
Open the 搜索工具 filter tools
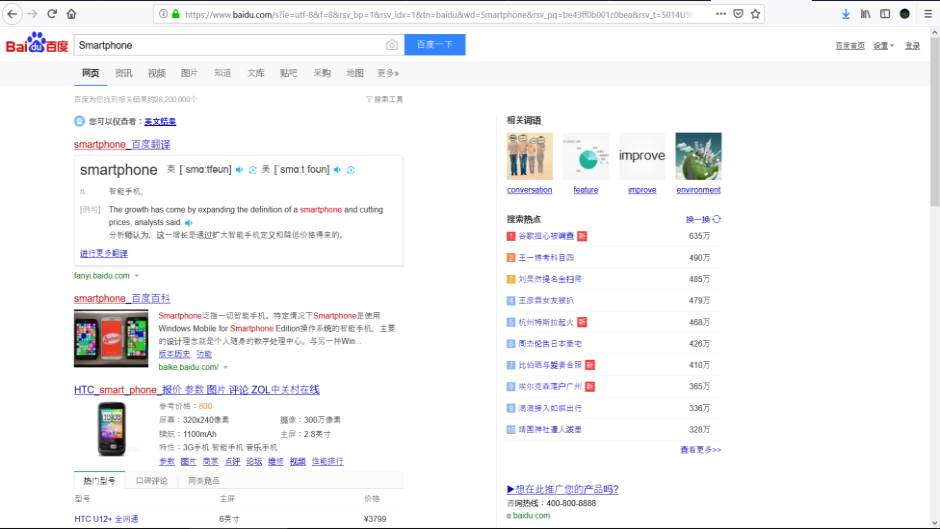[384, 99]
